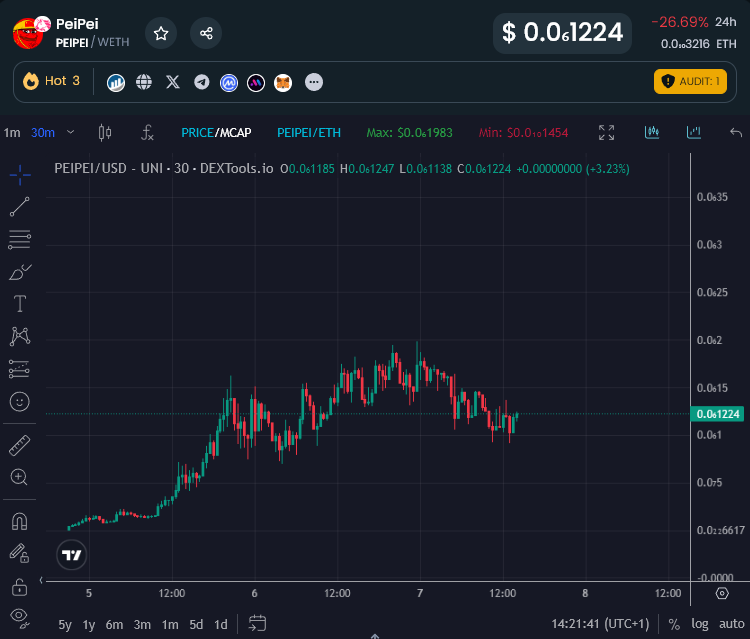Open chart settings gear icon
The width and height of the screenshot is (750, 639).
point(722,594)
